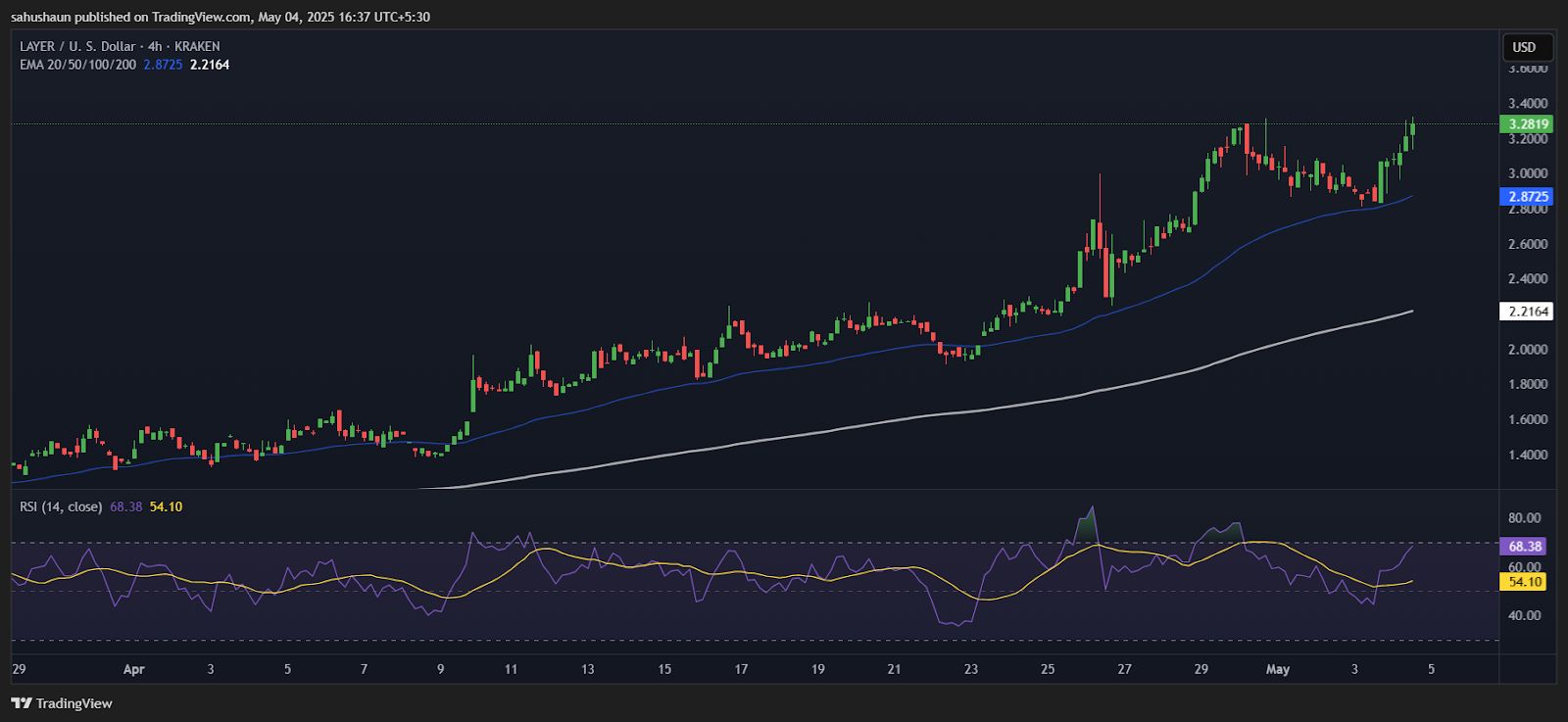Click the white 2.2164 EMA price tag

click(x=1527, y=312)
